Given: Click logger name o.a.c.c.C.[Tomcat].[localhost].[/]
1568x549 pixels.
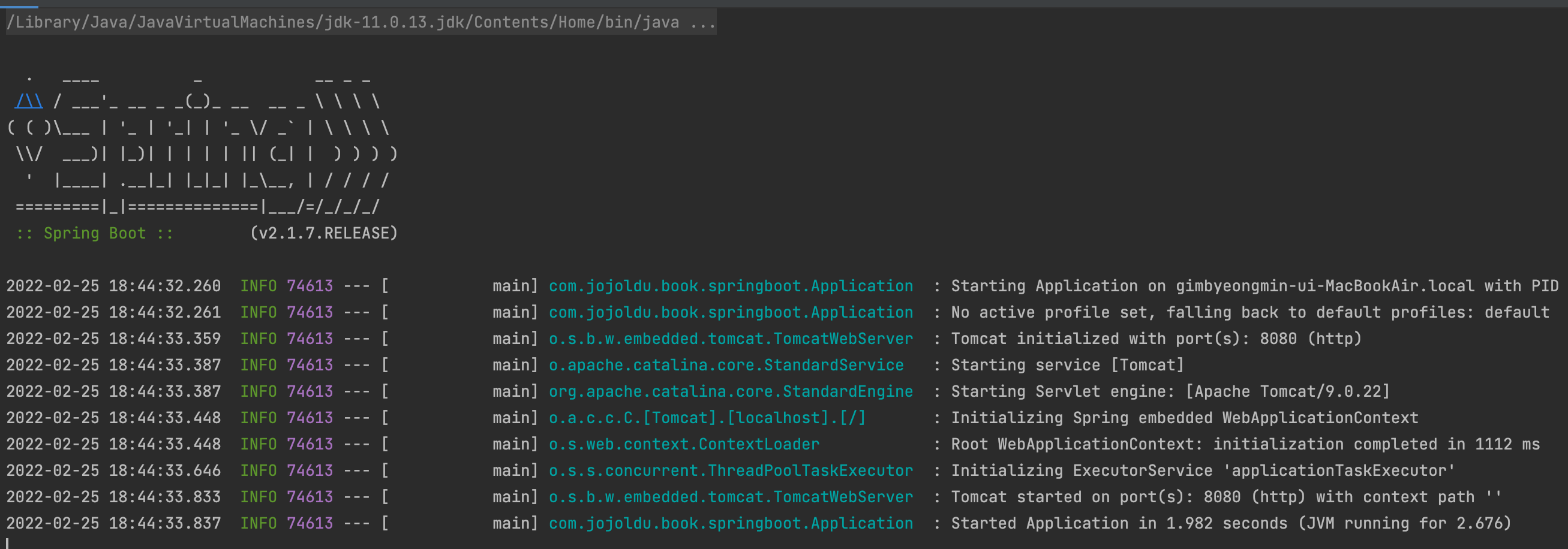Looking at the screenshot, I should pos(707,418).
